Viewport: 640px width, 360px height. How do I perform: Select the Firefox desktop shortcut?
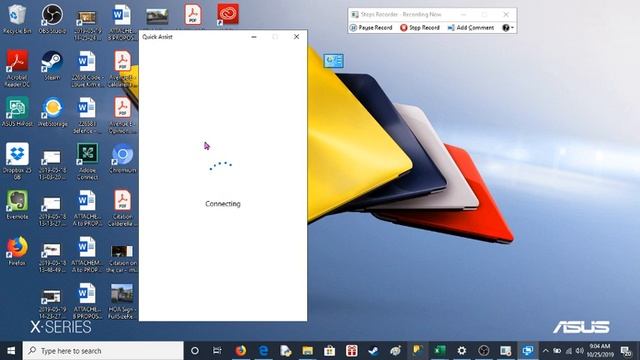point(17,251)
